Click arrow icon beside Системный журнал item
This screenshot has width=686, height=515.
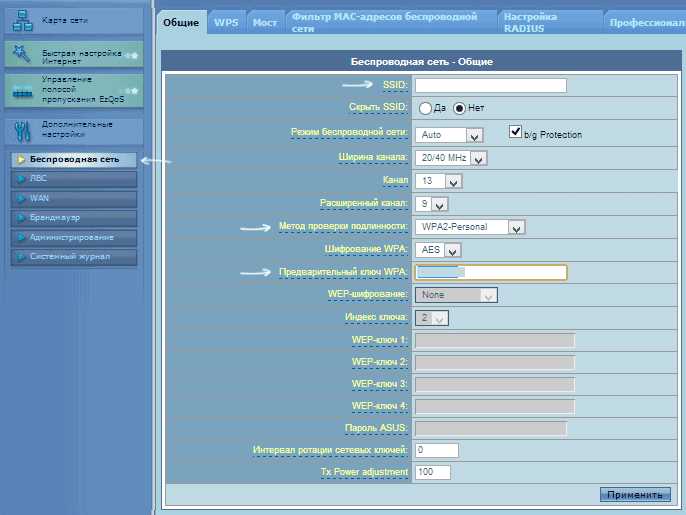[x=20, y=257]
